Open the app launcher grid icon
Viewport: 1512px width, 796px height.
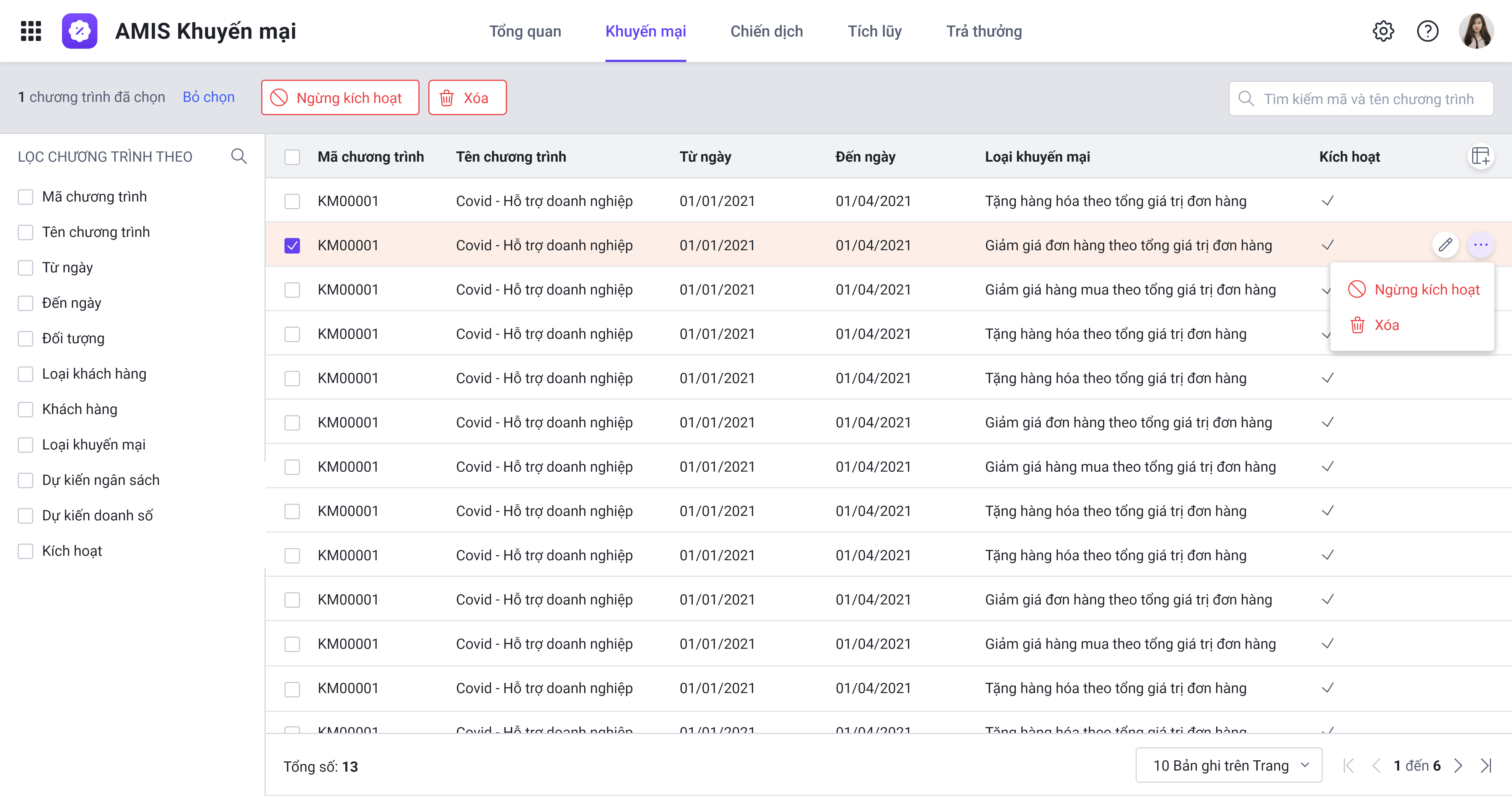(30, 31)
